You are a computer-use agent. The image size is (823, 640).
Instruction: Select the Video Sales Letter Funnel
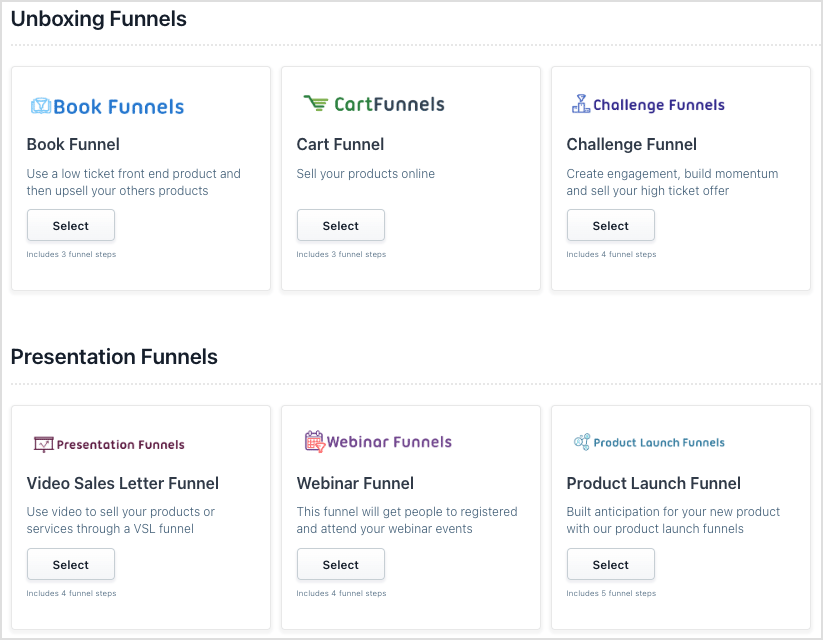71,564
